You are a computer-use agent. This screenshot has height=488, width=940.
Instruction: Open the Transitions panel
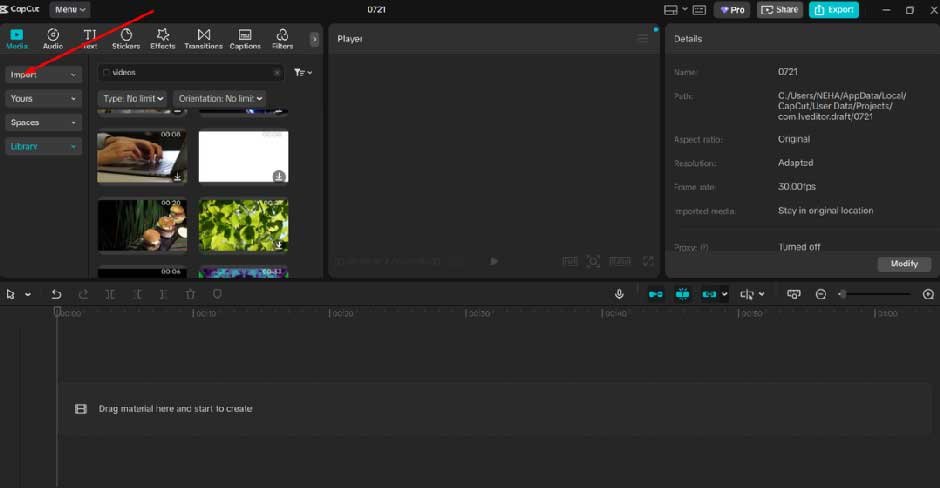click(204, 39)
